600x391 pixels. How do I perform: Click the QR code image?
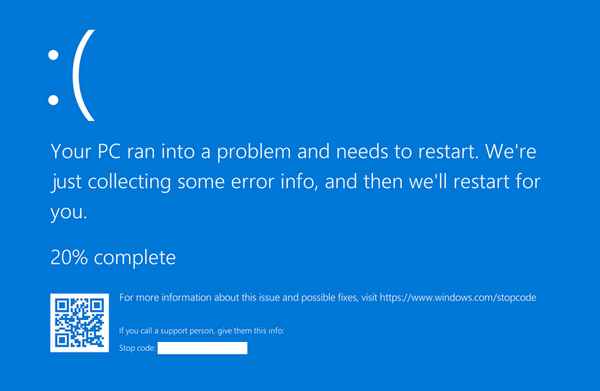[x=80, y=323]
